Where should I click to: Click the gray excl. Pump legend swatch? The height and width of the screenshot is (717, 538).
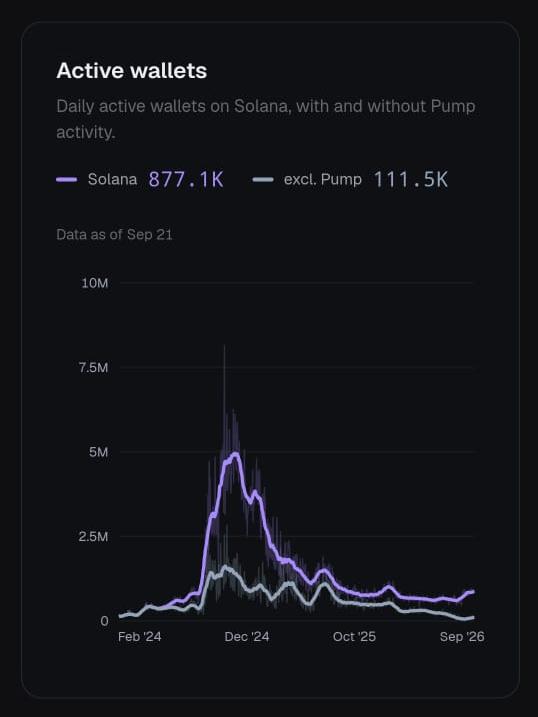click(263, 180)
